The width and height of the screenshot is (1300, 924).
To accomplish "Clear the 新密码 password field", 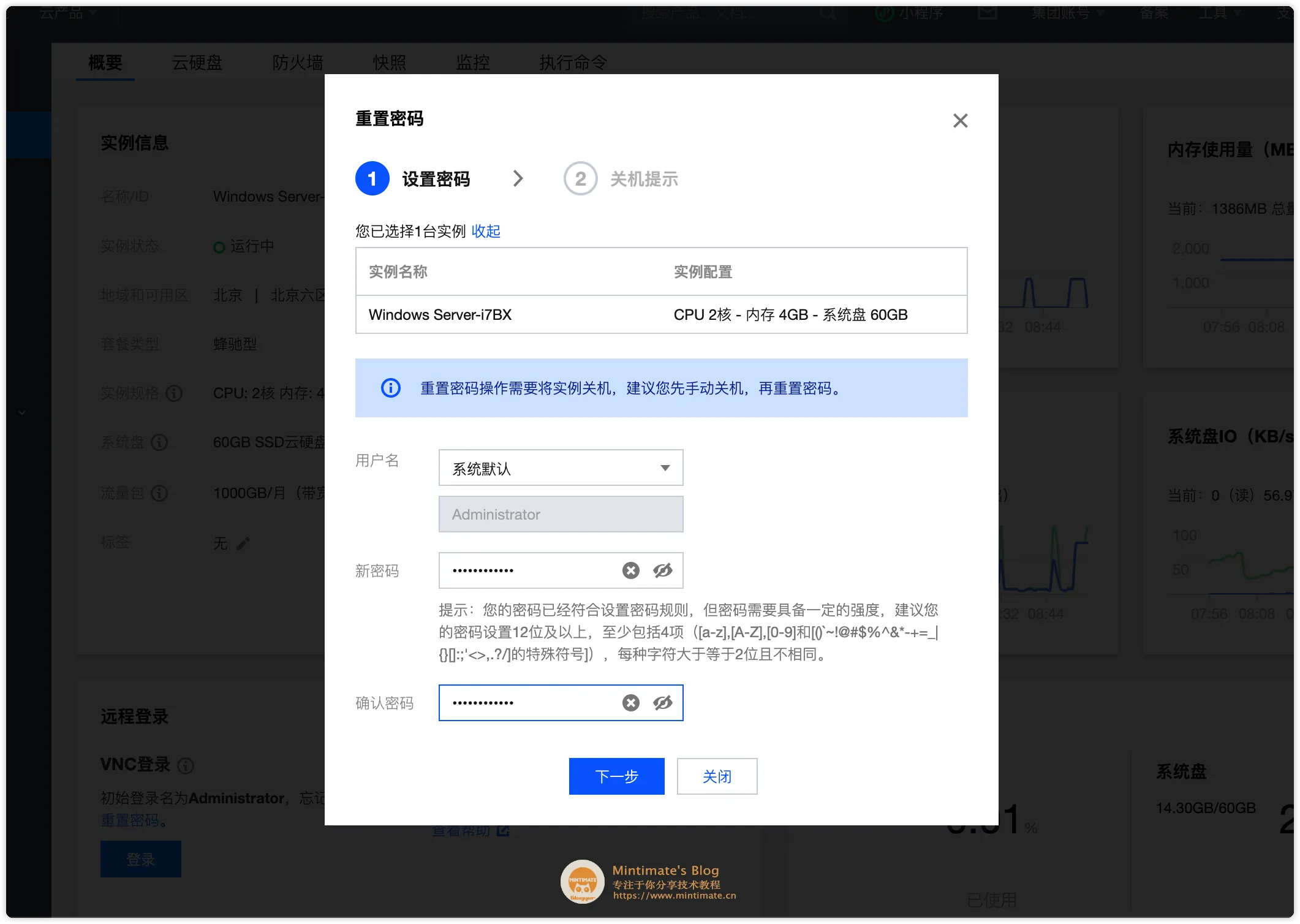I will [630, 570].
